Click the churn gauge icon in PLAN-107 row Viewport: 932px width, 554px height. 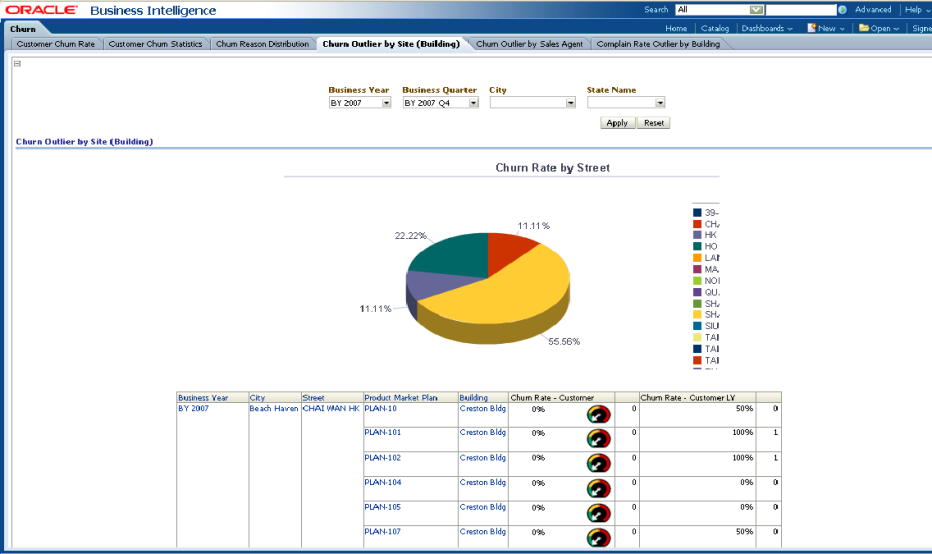pyautogui.click(x=599, y=537)
